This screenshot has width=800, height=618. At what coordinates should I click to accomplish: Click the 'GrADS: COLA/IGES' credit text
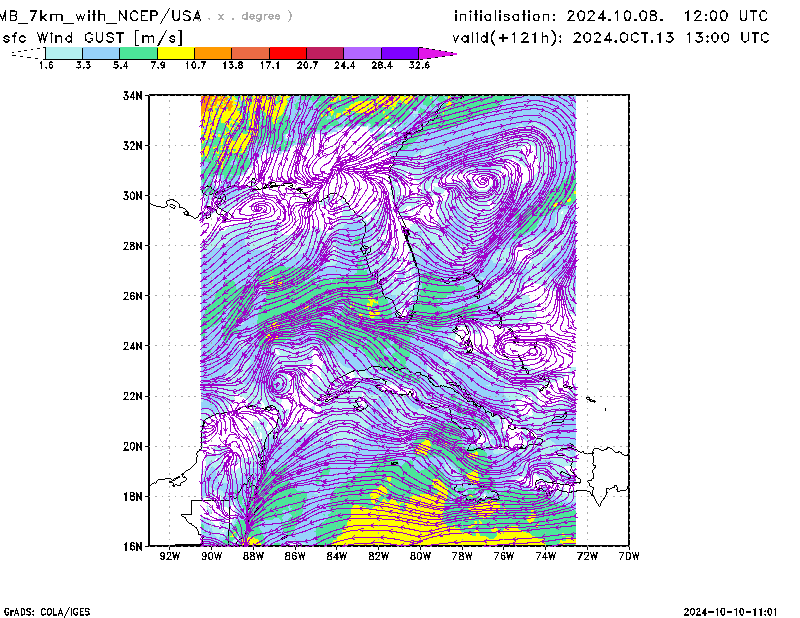click(47, 612)
